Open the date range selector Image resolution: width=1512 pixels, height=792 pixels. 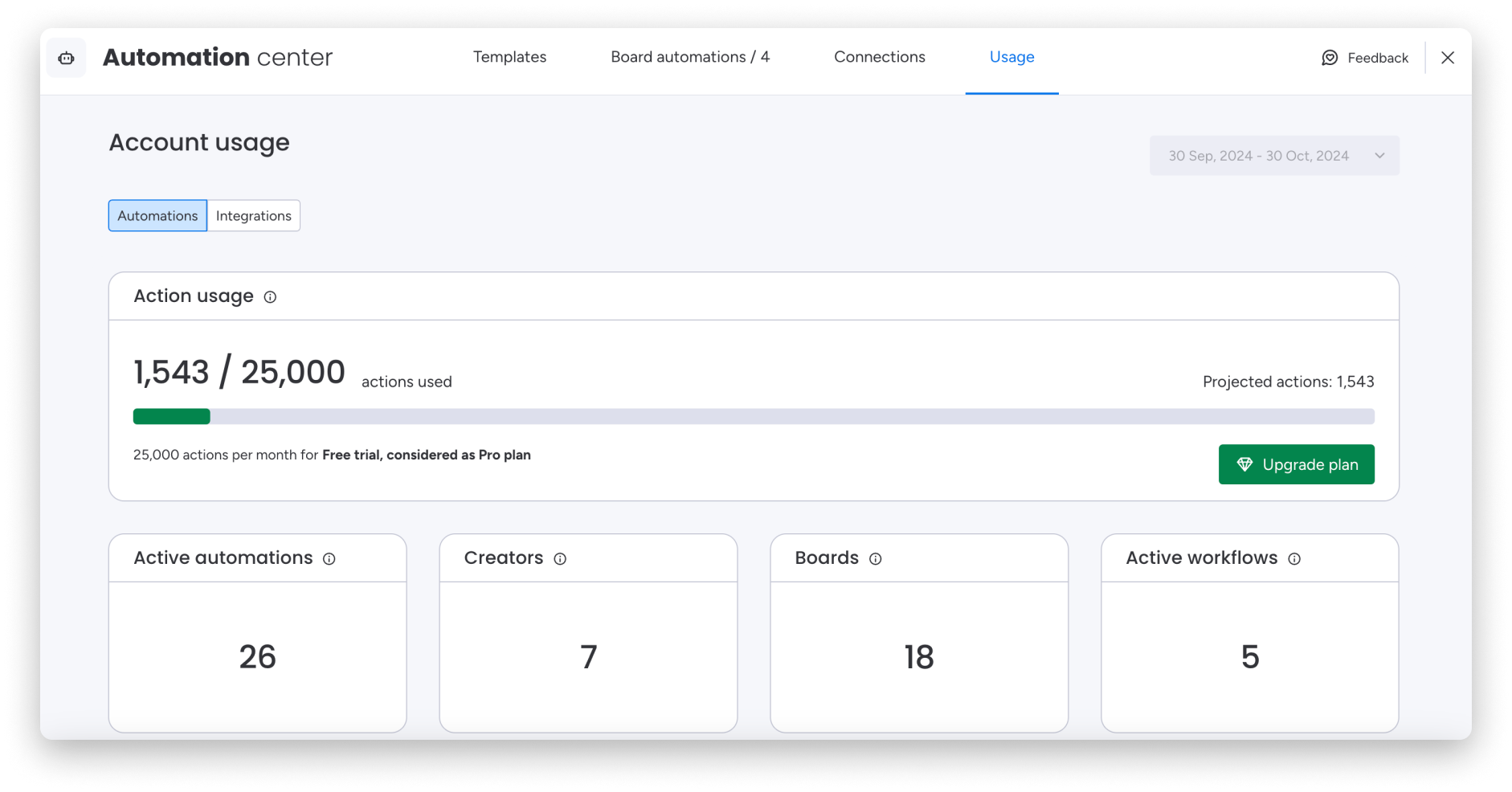1273,155
